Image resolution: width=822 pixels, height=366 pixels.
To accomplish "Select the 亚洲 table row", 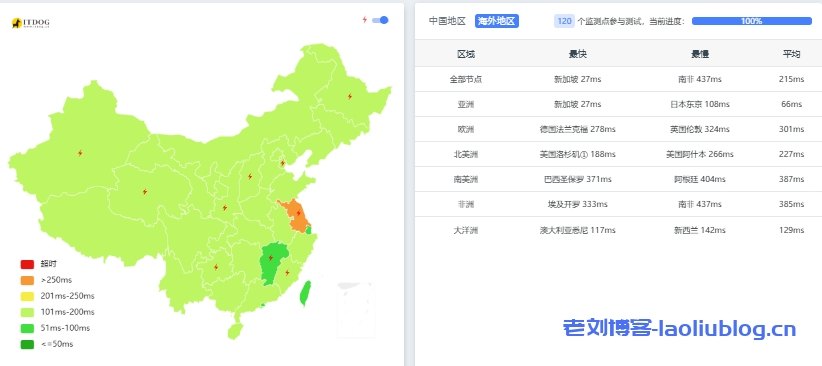I will point(618,104).
